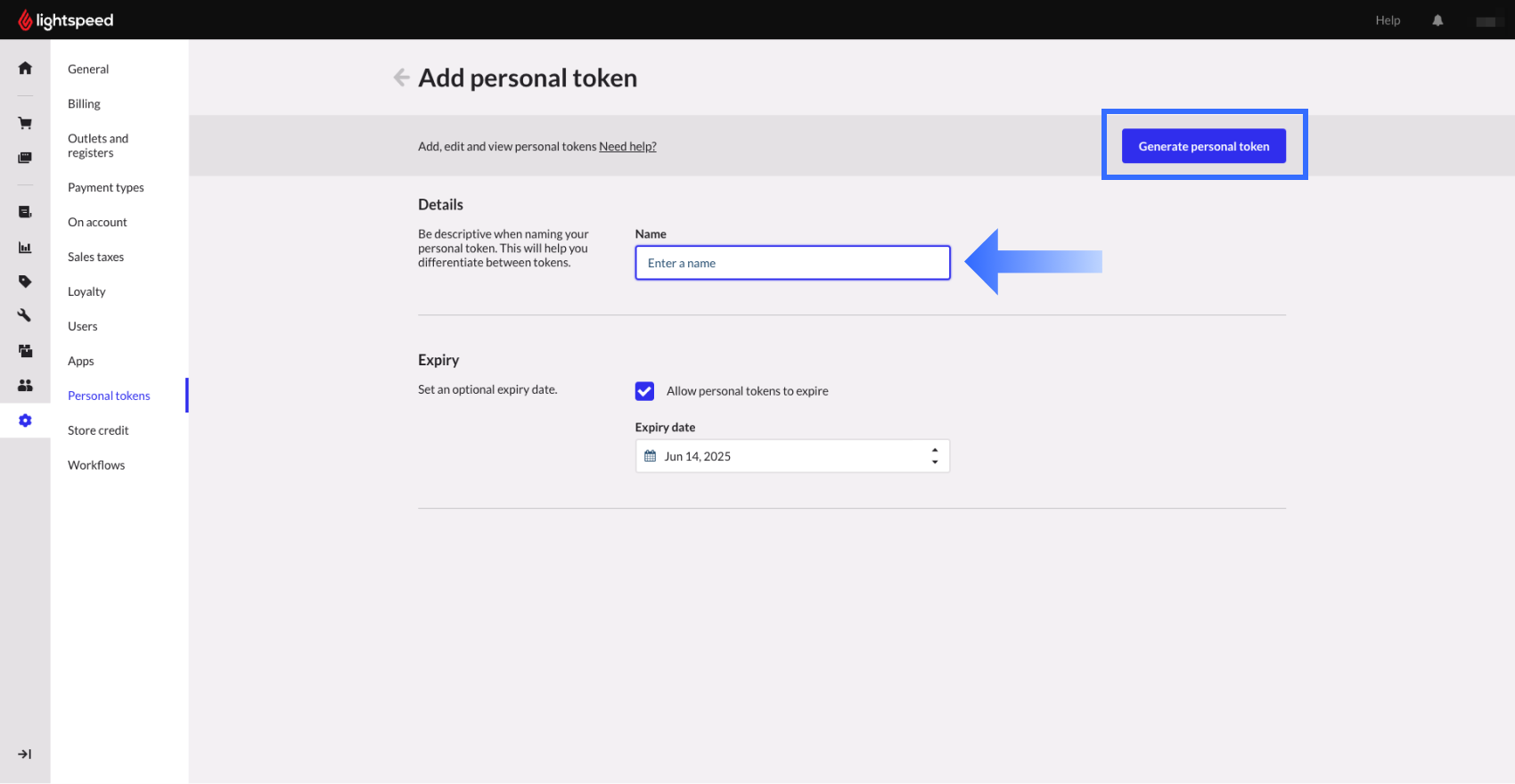Screen dimensions: 1515x784
Task: Uncheck Allow personal tokens to expire
Action: click(x=644, y=391)
